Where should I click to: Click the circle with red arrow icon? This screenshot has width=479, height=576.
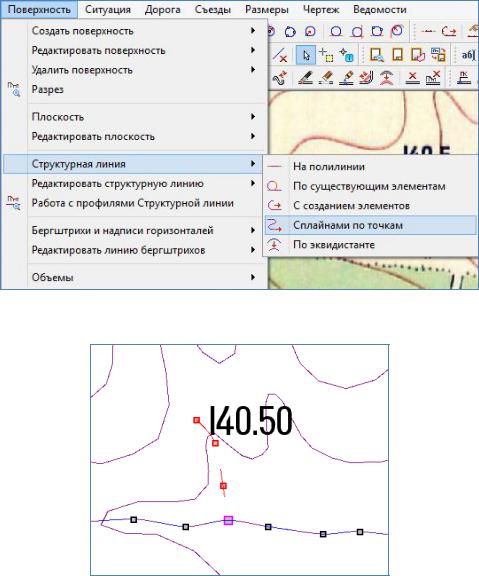point(397,32)
